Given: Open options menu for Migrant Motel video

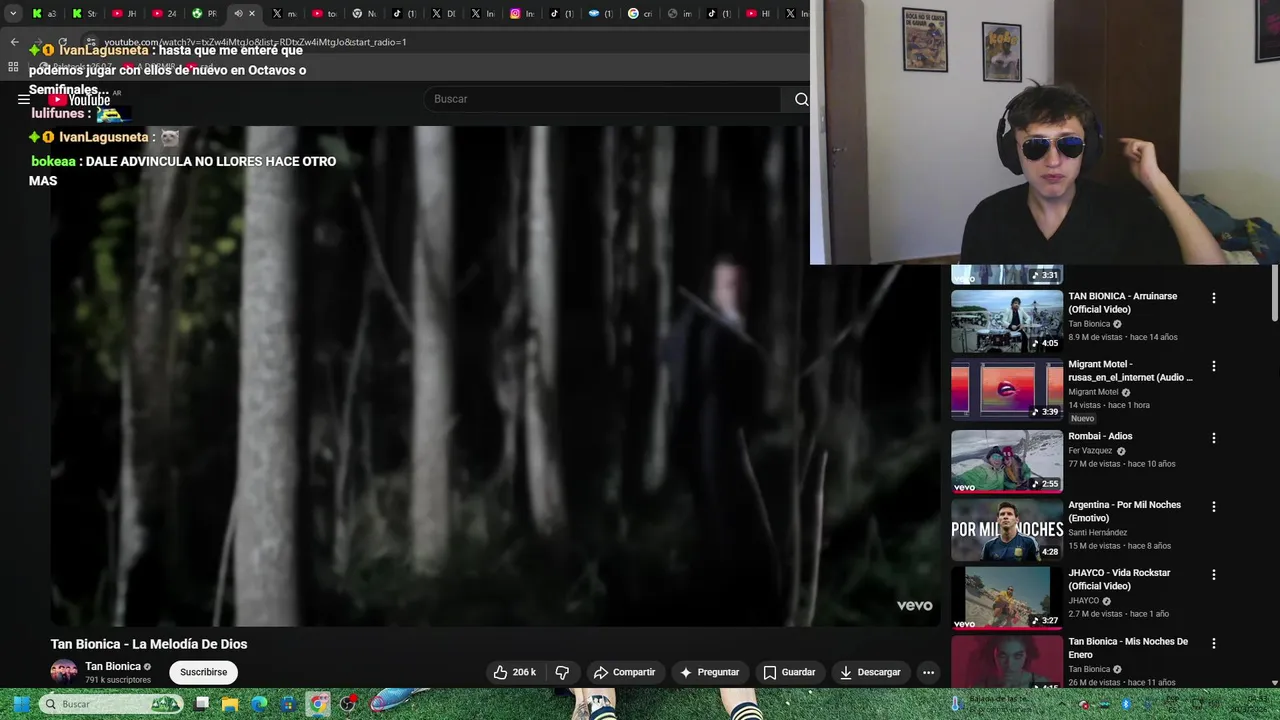Looking at the screenshot, I should (1214, 366).
